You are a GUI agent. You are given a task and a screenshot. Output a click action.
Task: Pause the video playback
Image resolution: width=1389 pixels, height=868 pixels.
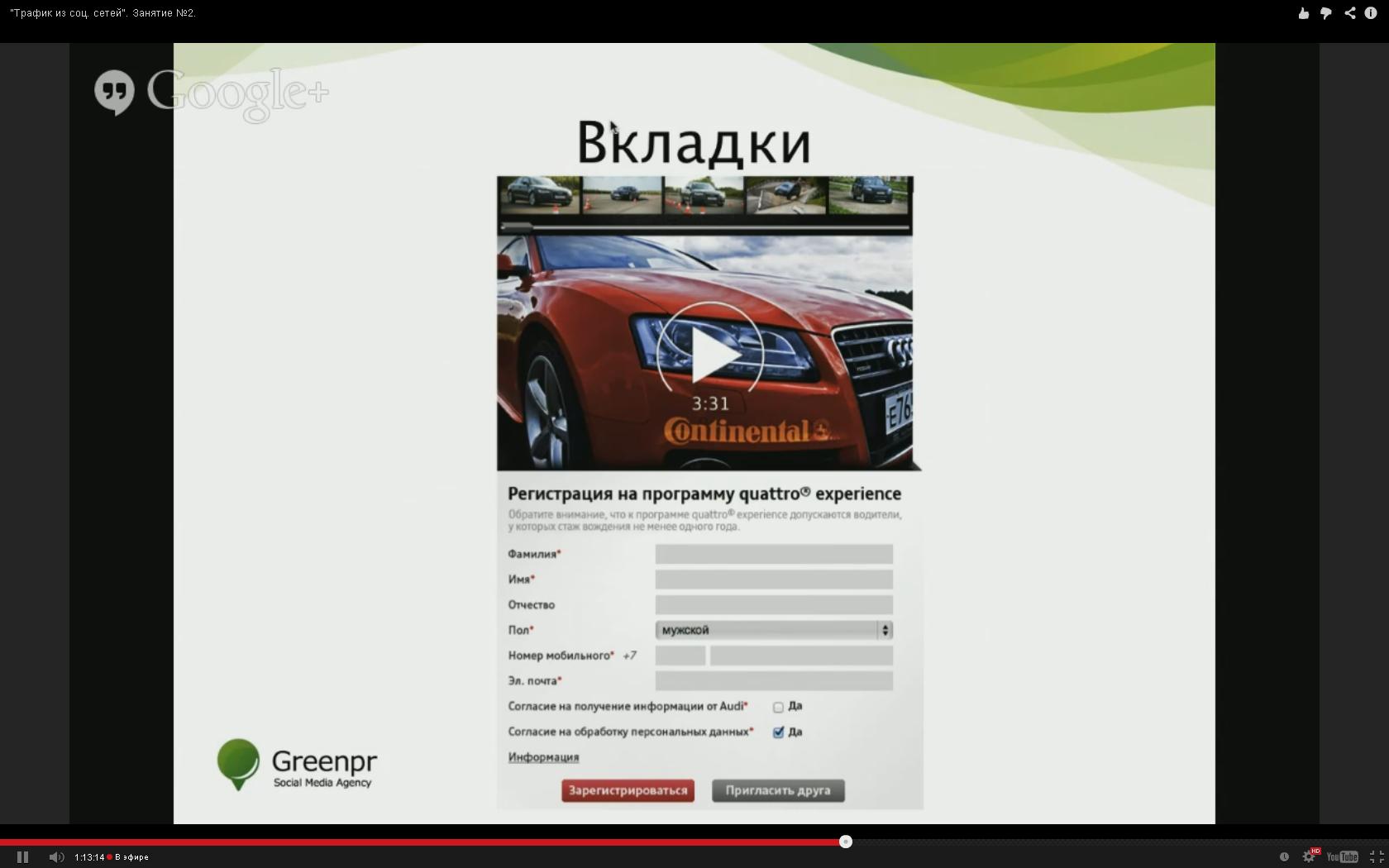coord(22,857)
